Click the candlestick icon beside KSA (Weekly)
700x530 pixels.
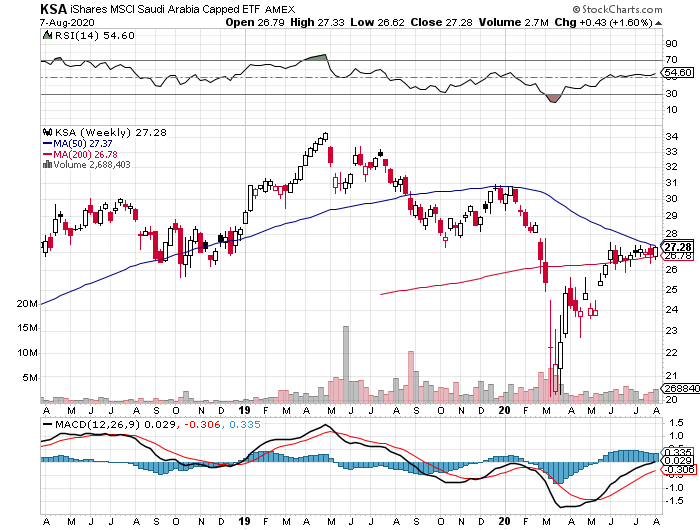click(47, 132)
